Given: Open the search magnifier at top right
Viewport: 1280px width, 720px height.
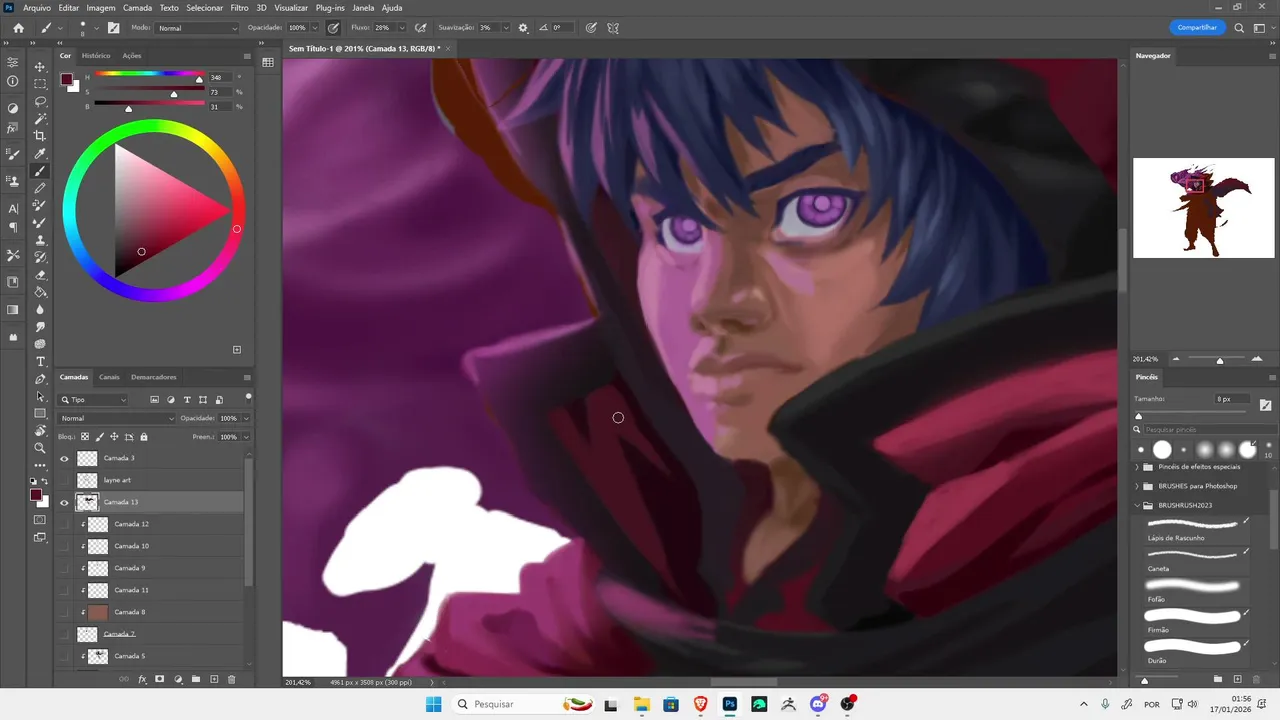Looking at the screenshot, I should click(1239, 28).
